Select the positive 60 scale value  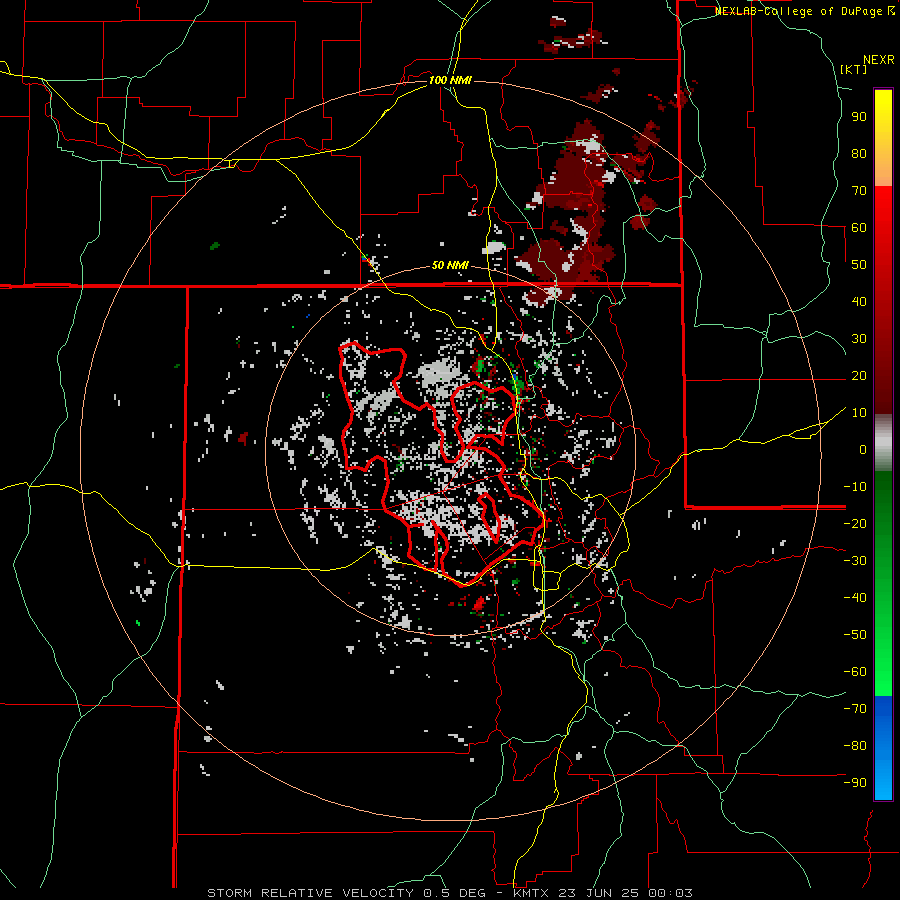pyautogui.click(x=859, y=227)
